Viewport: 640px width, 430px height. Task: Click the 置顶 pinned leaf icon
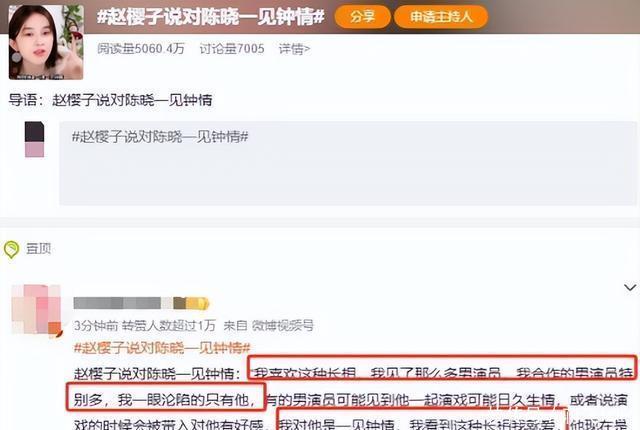click(11, 249)
